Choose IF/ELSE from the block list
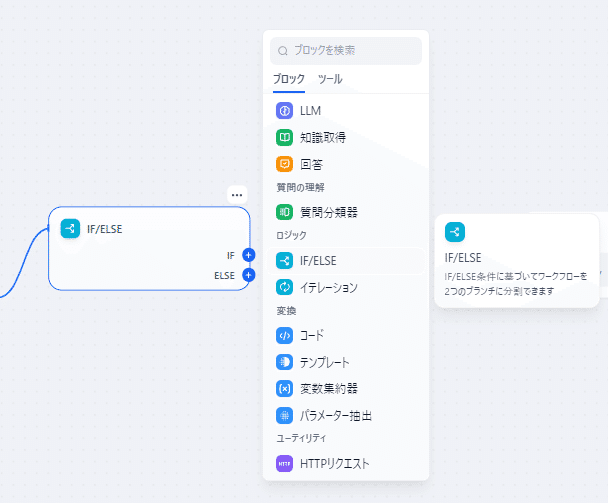The height and width of the screenshot is (503, 608). (320, 260)
